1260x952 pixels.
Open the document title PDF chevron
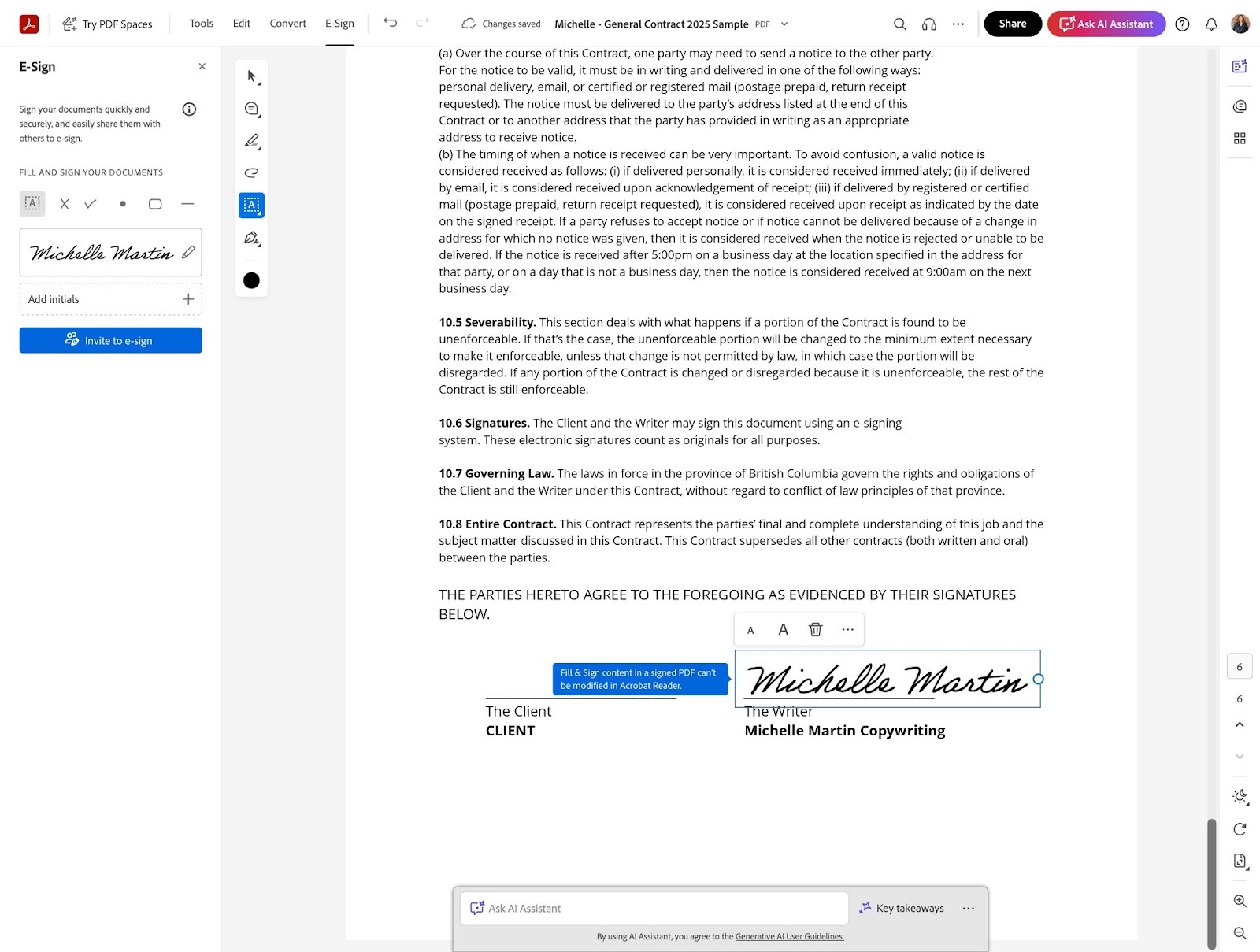coord(784,24)
